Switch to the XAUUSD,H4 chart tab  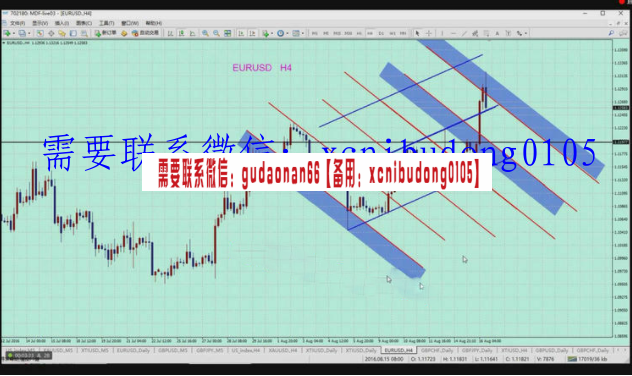coord(283,350)
